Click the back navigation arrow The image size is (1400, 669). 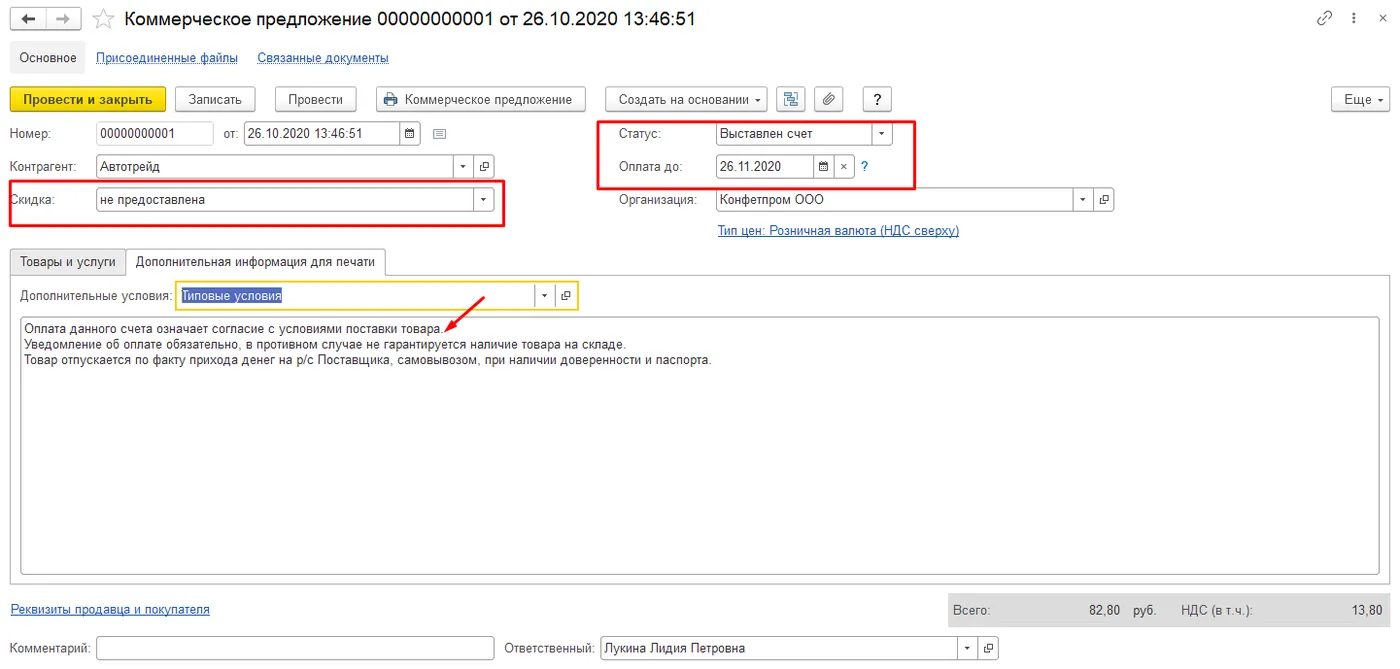(x=28, y=19)
